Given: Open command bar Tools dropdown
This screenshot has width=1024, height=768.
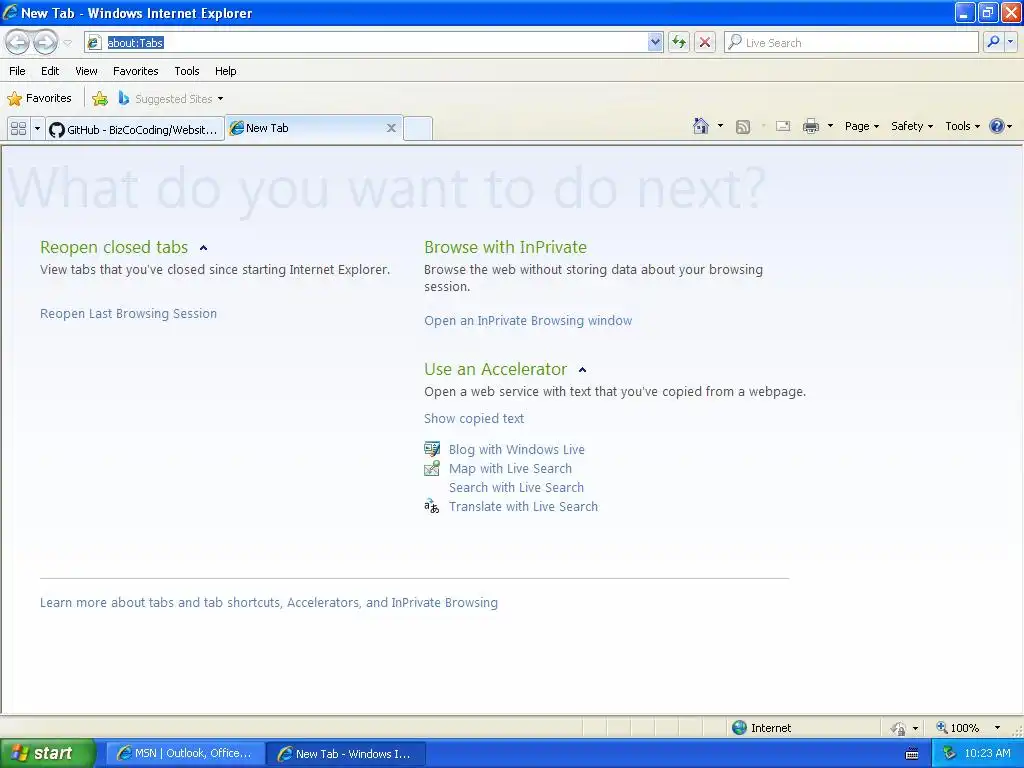Looking at the screenshot, I should coord(962,126).
